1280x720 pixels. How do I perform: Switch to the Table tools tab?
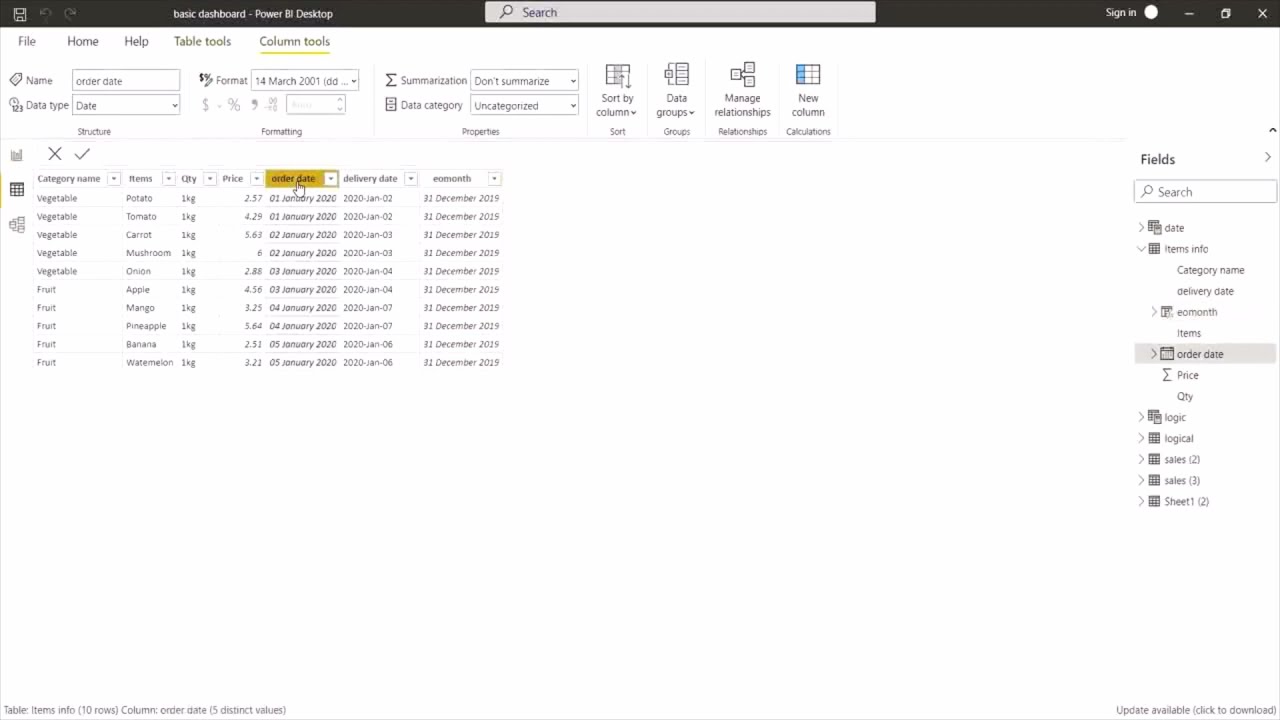click(x=202, y=41)
